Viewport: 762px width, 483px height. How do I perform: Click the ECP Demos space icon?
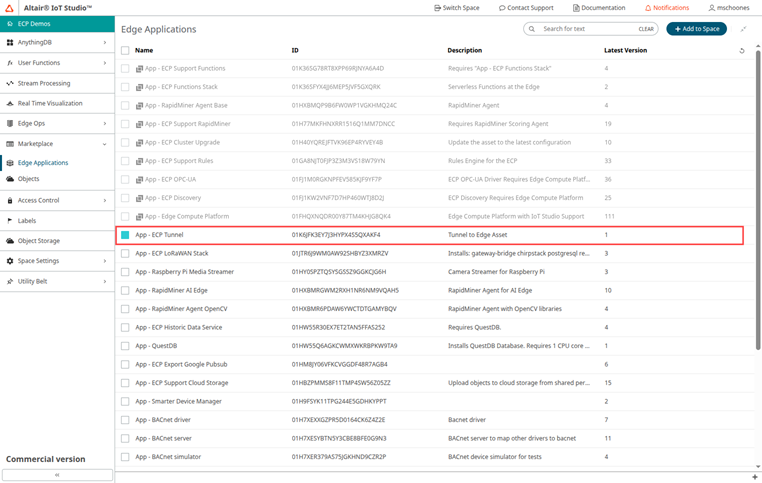pos(10,24)
